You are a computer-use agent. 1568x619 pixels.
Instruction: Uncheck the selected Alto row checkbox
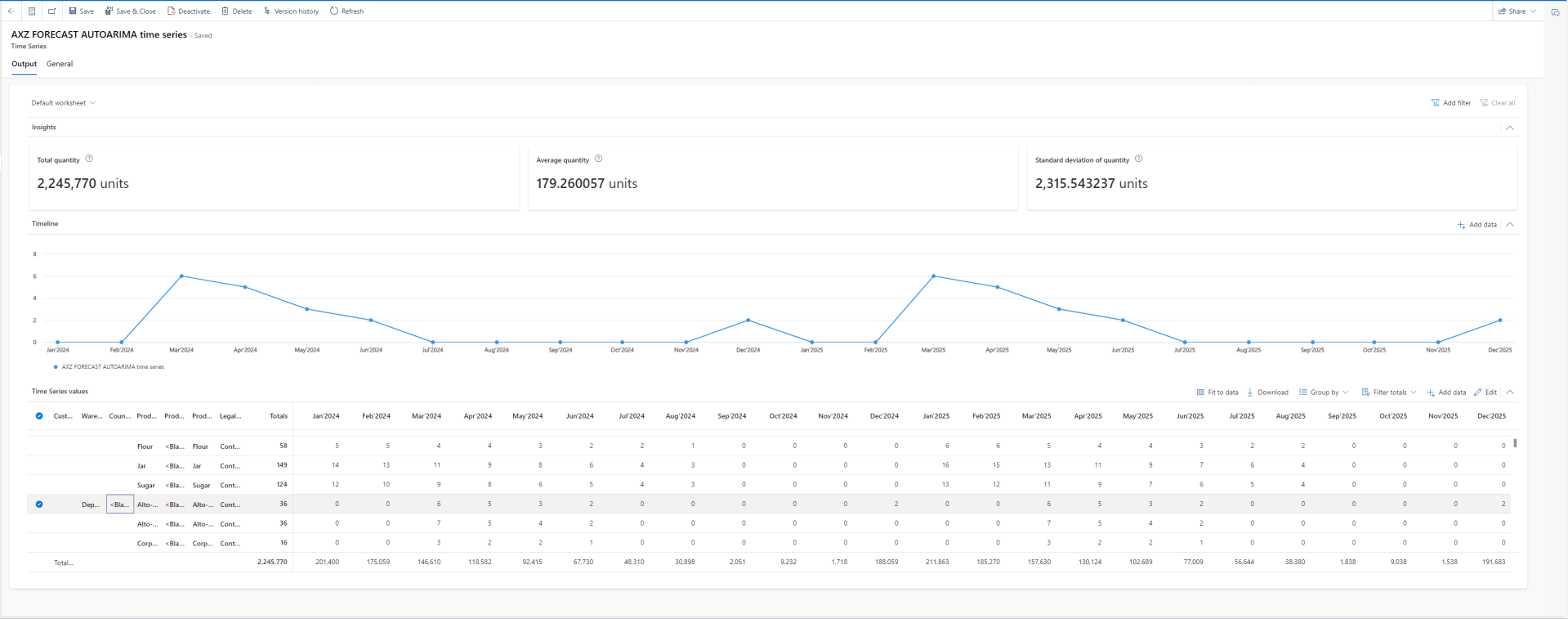pyautogui.click(x=39, y=505)
